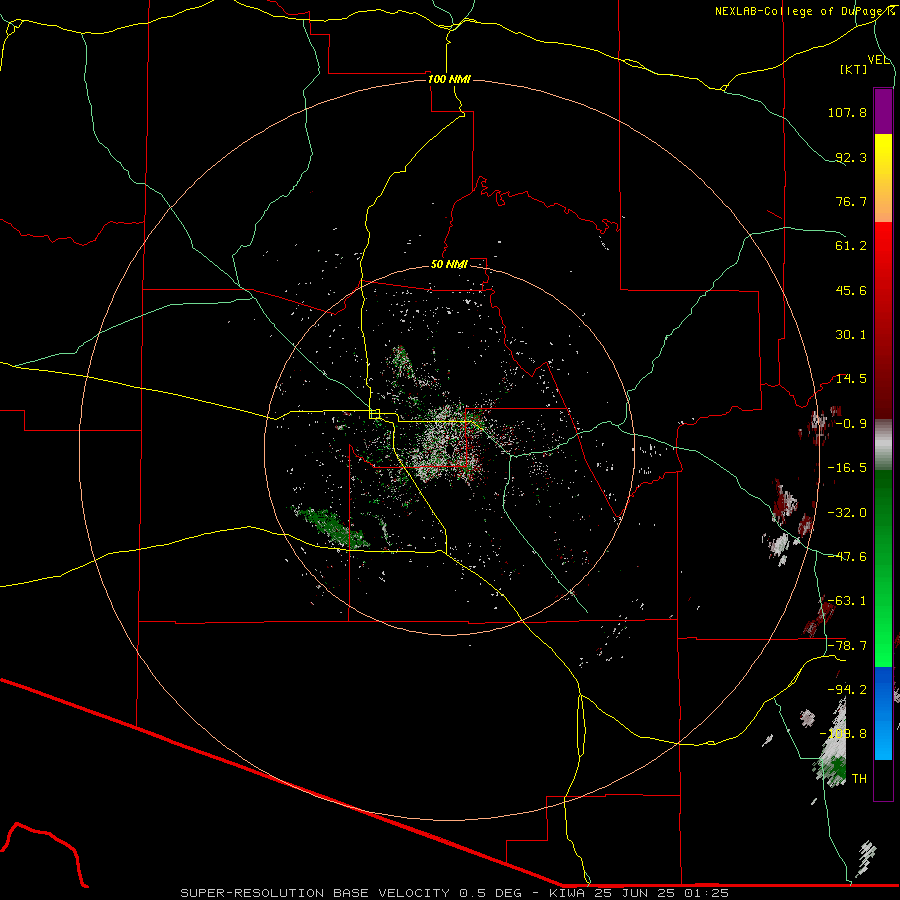This screenshot has width=900, height=900.
Task: Select the -108.8 velocity scale value
Action: [844, 734]
